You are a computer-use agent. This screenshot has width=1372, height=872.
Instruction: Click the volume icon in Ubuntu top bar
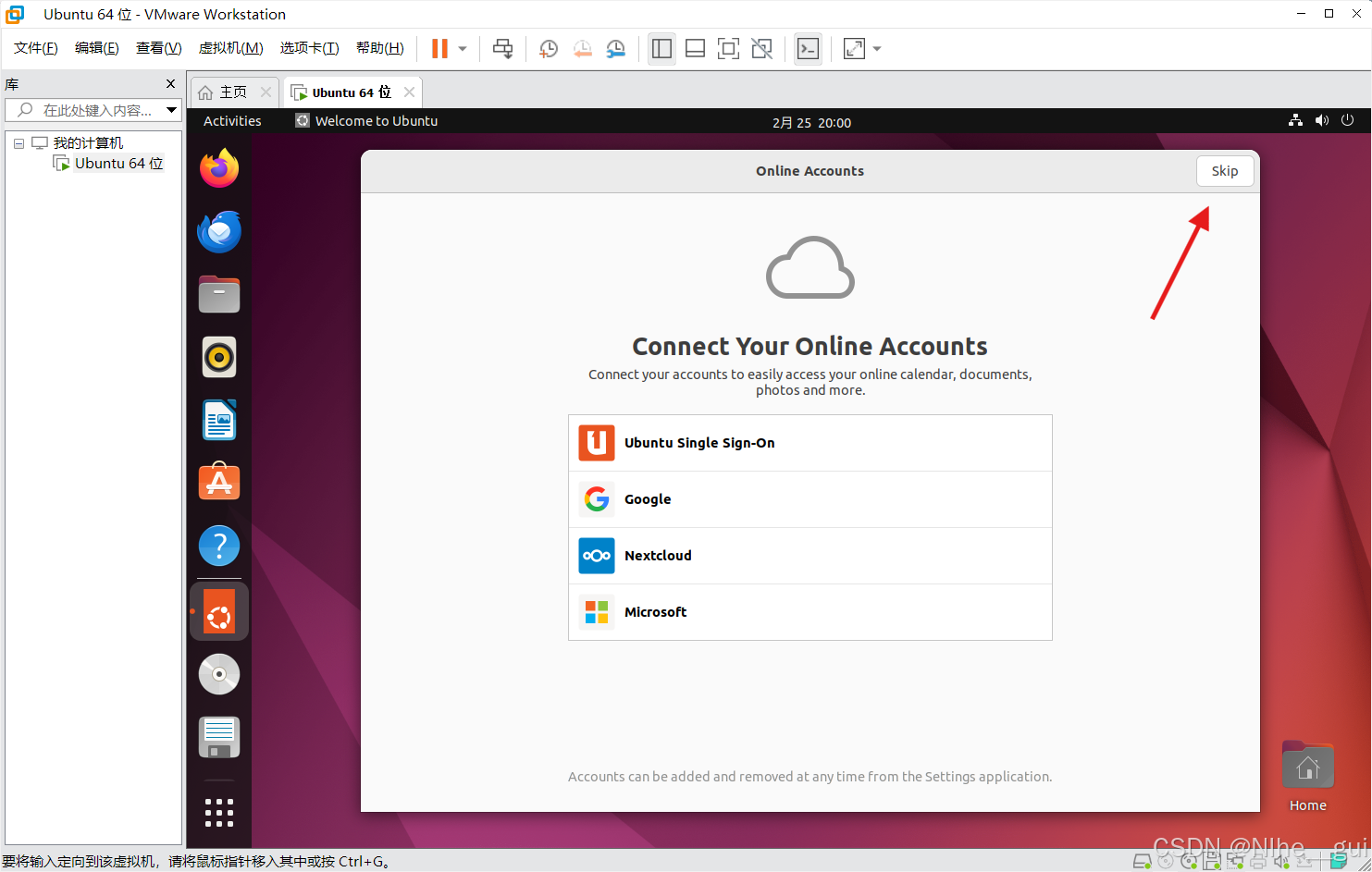coord(1321,121)
